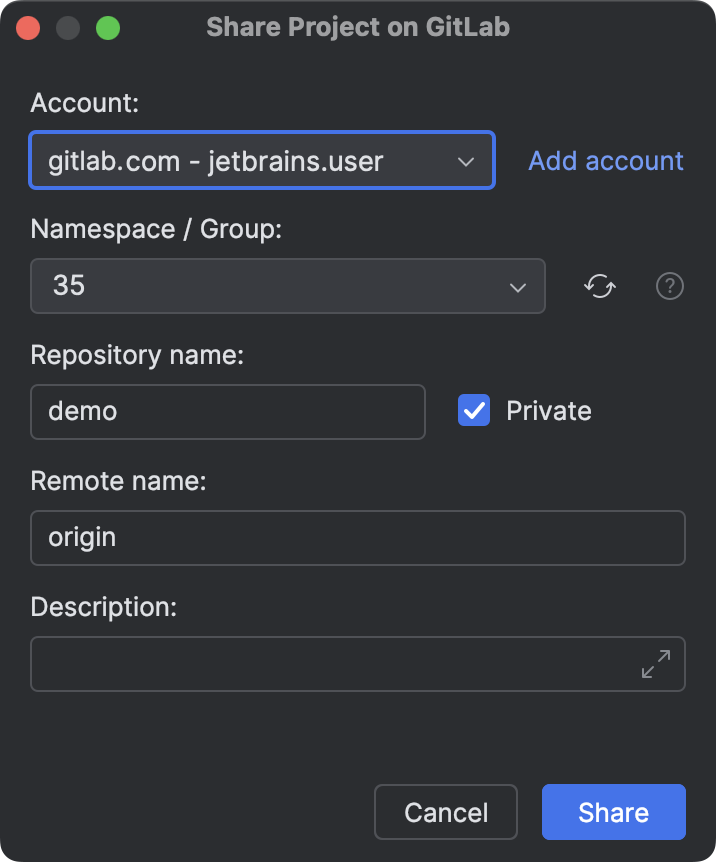Image resolution: width=716 pixels, height=862 pixels.
Task: Click the question mark help icon
Action: (669, 286)
